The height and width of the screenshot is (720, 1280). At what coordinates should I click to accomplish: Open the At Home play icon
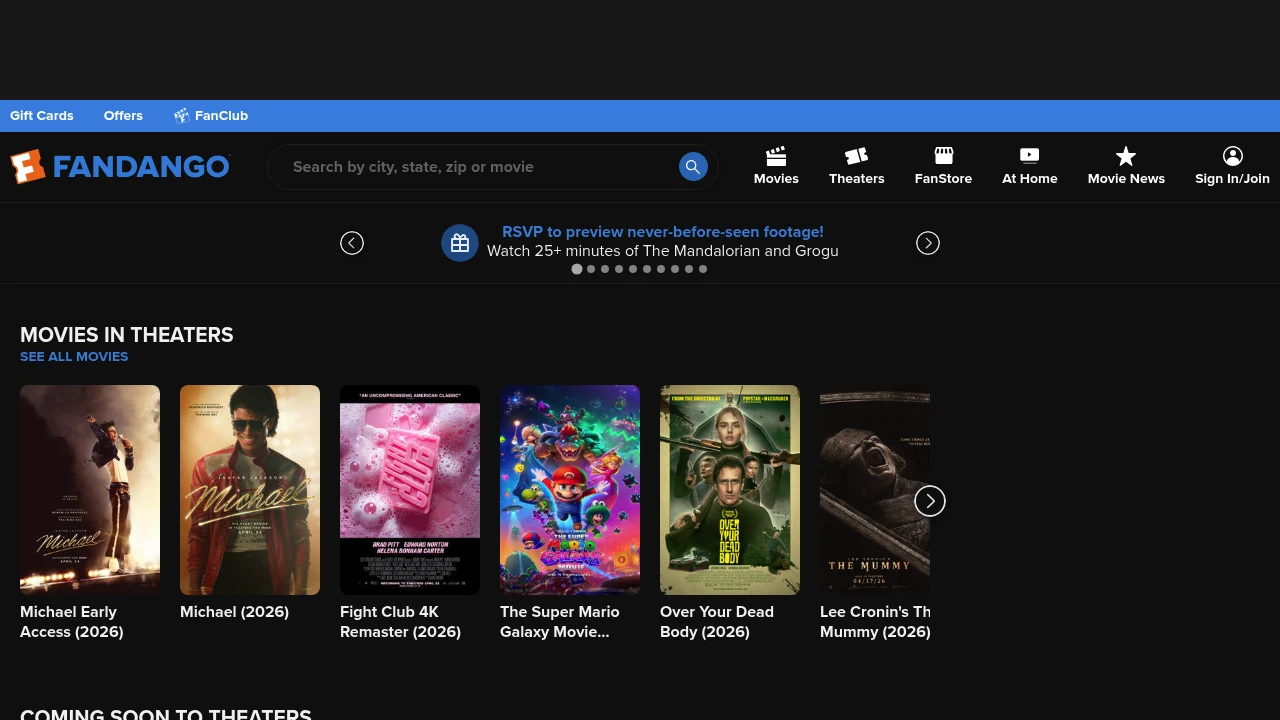tap(1030, 156)
